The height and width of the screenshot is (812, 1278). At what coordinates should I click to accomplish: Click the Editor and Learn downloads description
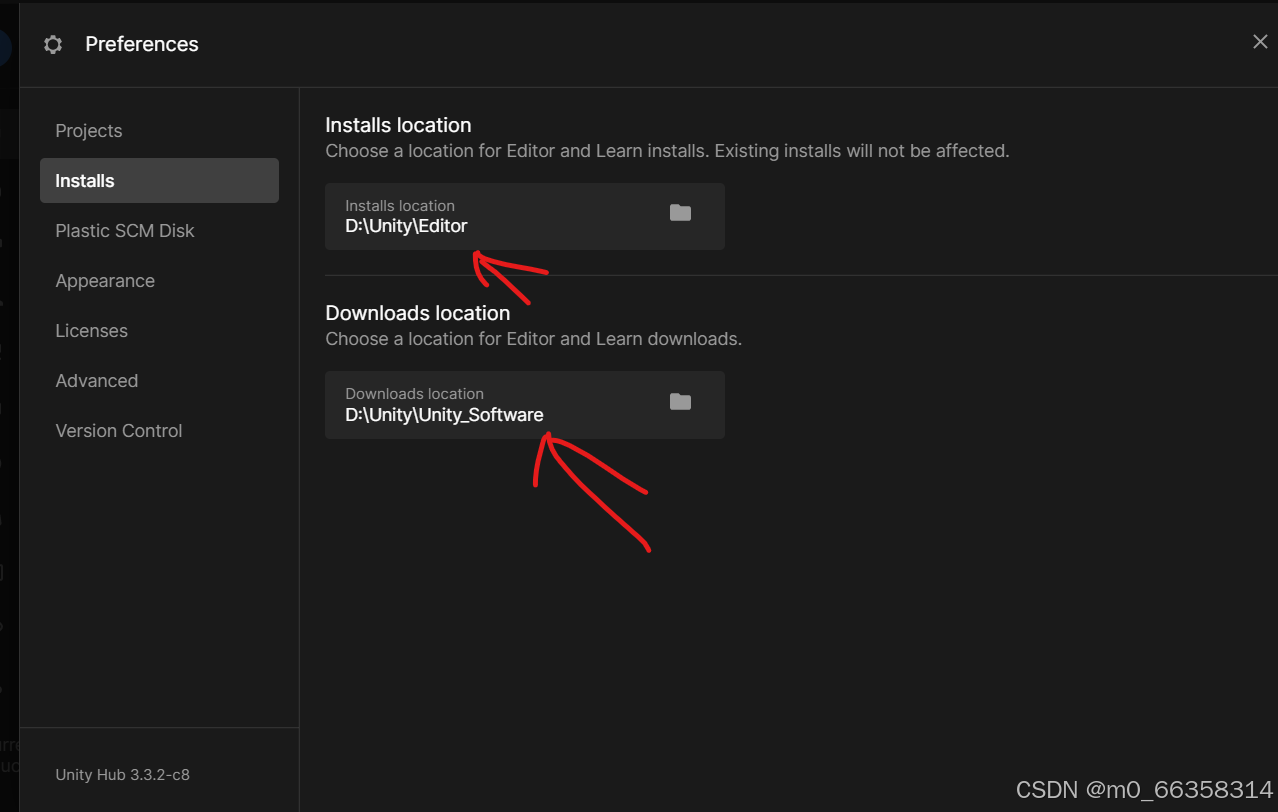(x=533, y=339)
